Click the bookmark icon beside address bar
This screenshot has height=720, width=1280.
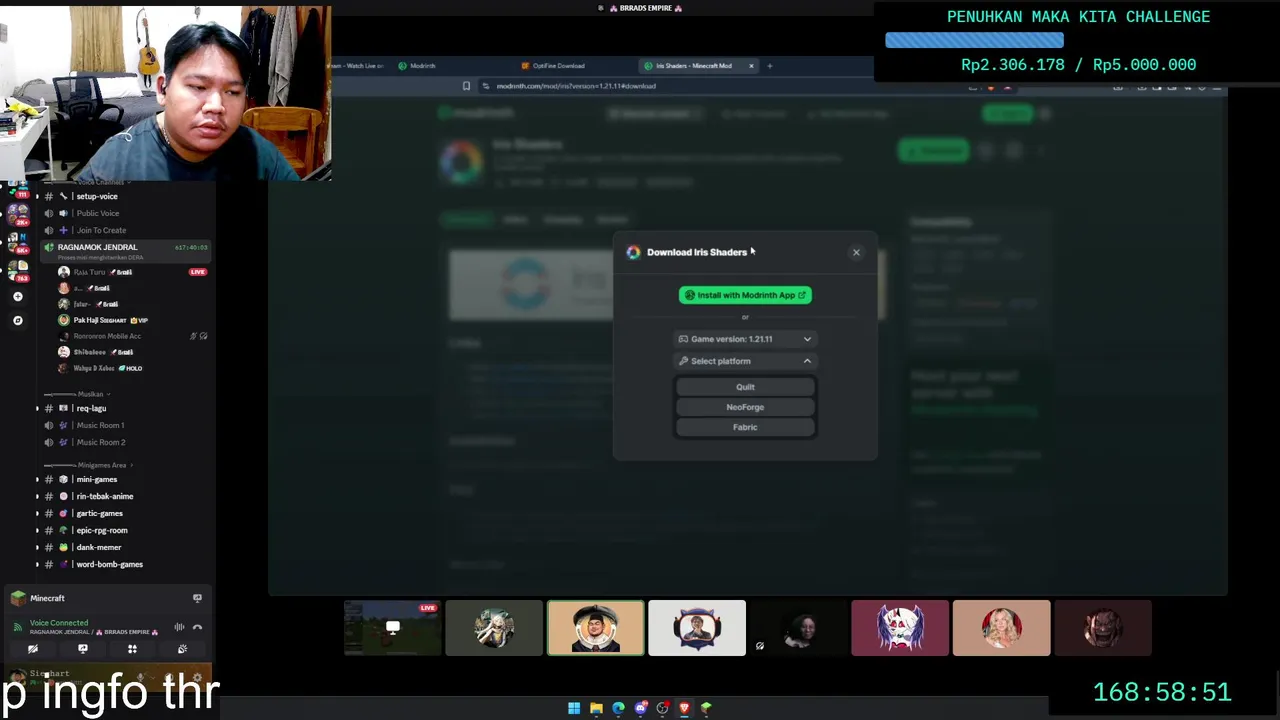coord(466,86)
